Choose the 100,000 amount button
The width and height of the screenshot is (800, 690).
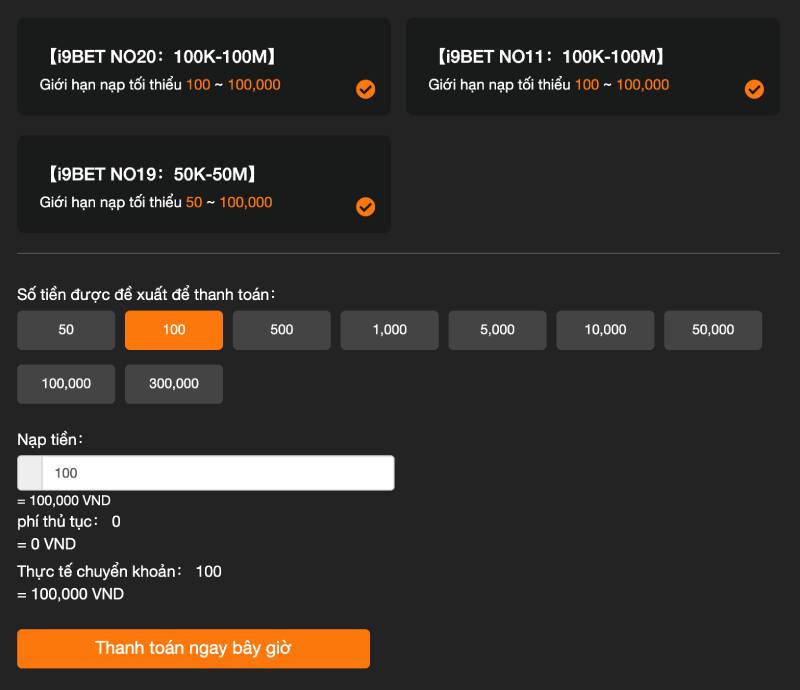[x=66, y=384]
